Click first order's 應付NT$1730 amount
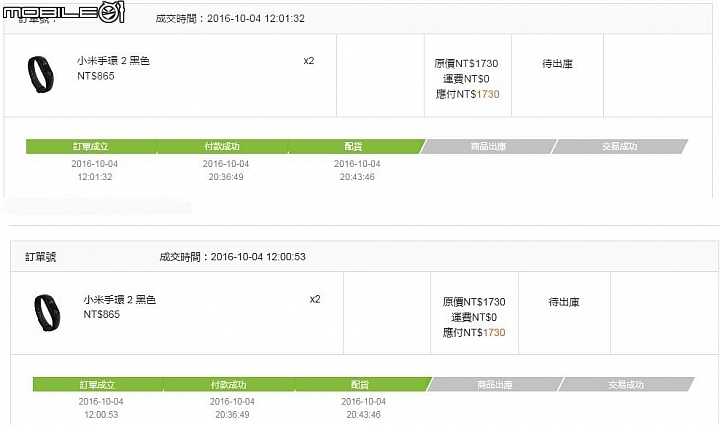Image resolution: width=720 pixels, height=425 pixels. tap(467, 94)
